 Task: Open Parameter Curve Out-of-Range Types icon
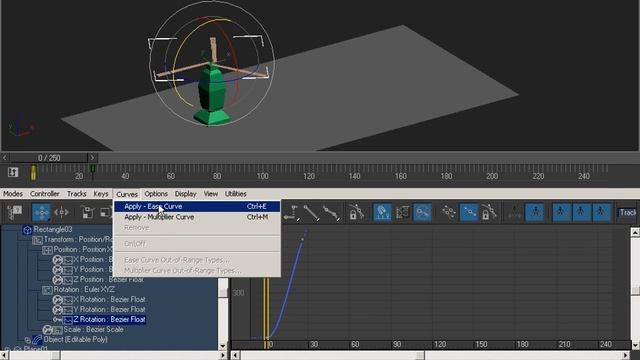pos(402,213)
